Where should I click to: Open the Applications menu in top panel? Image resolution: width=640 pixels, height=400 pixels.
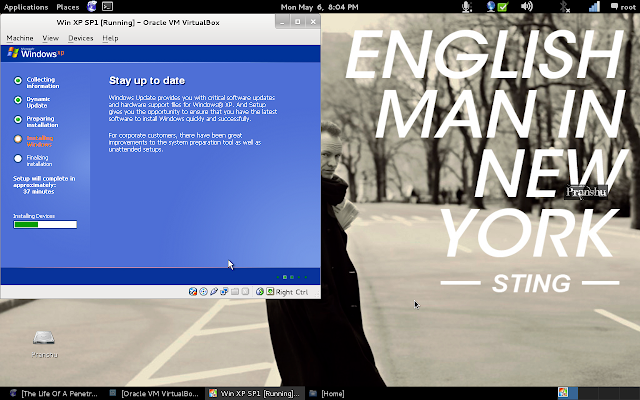[x=26, y=7]
